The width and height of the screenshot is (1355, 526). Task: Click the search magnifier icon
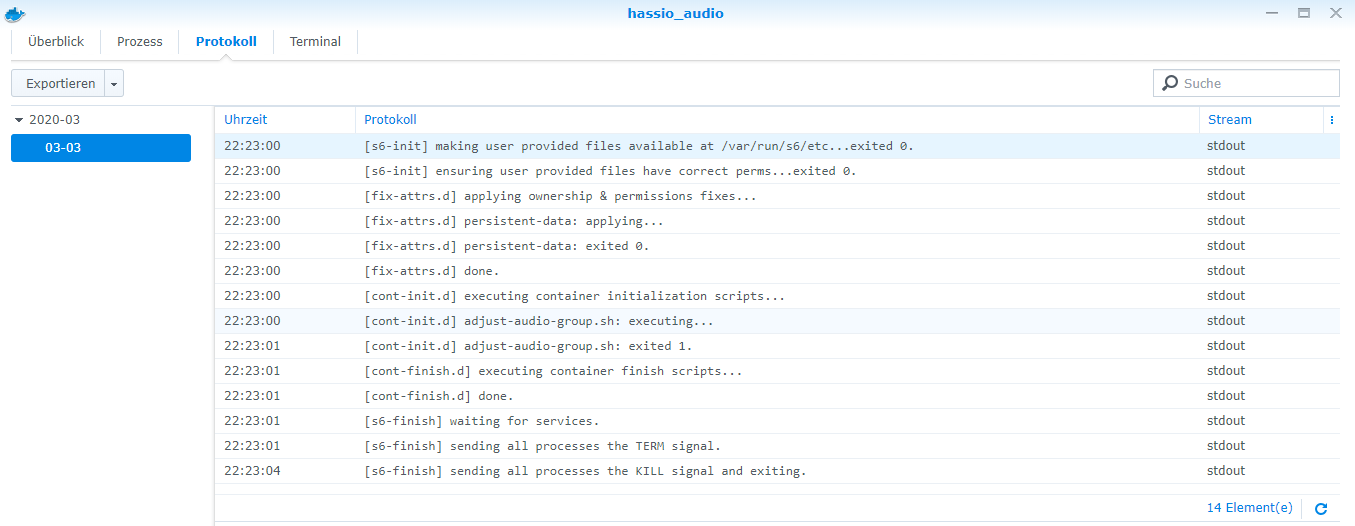click(x=1169, y=83)
